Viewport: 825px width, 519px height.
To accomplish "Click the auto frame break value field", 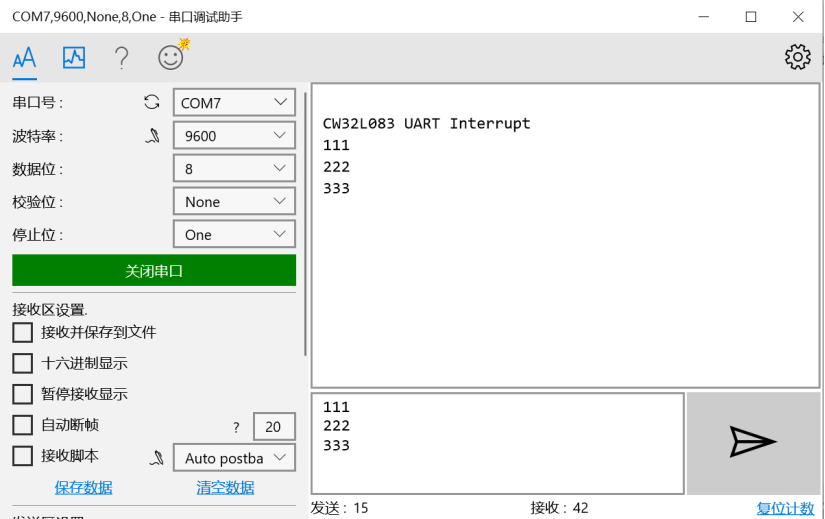I will (274, 427).
